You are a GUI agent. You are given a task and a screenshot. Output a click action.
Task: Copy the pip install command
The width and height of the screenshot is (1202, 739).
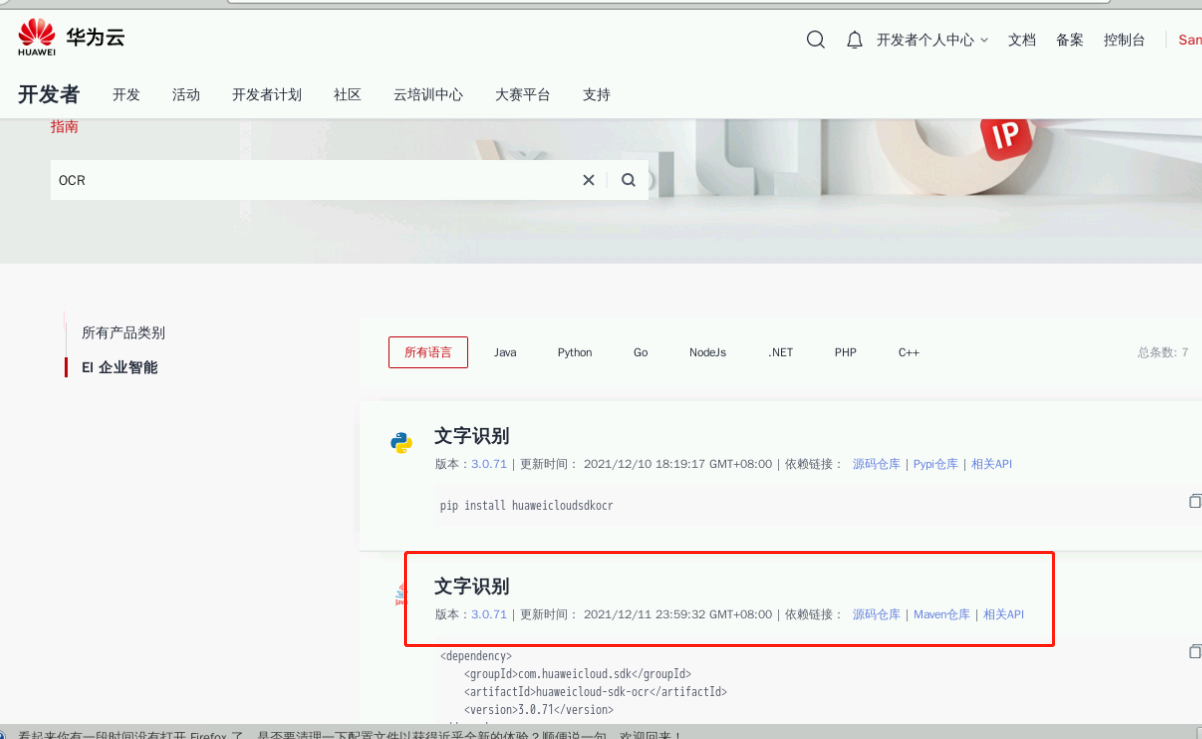point(1194,501)
